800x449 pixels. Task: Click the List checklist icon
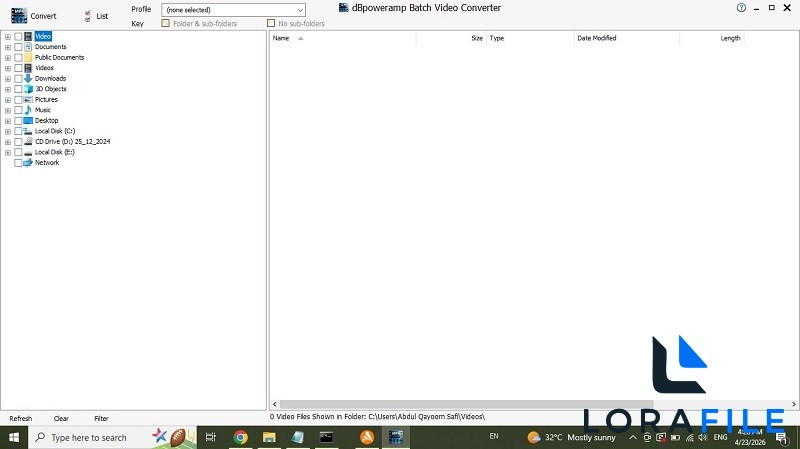88,16
